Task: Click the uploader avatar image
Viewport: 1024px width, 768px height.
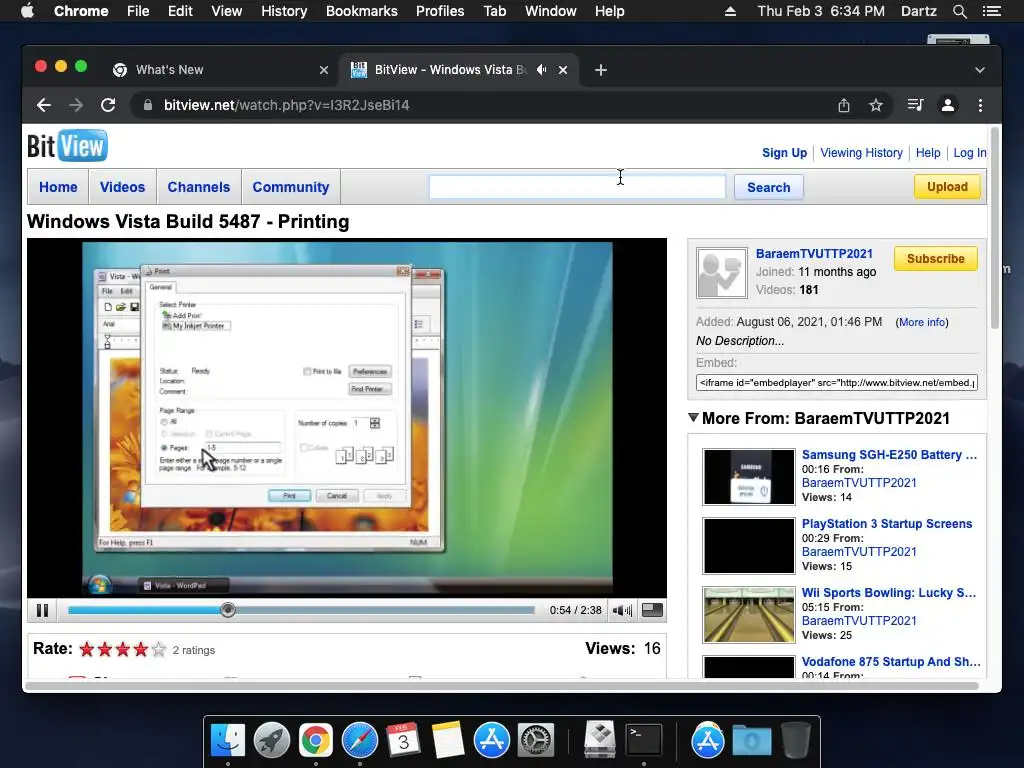Action: tap(721, 273)
